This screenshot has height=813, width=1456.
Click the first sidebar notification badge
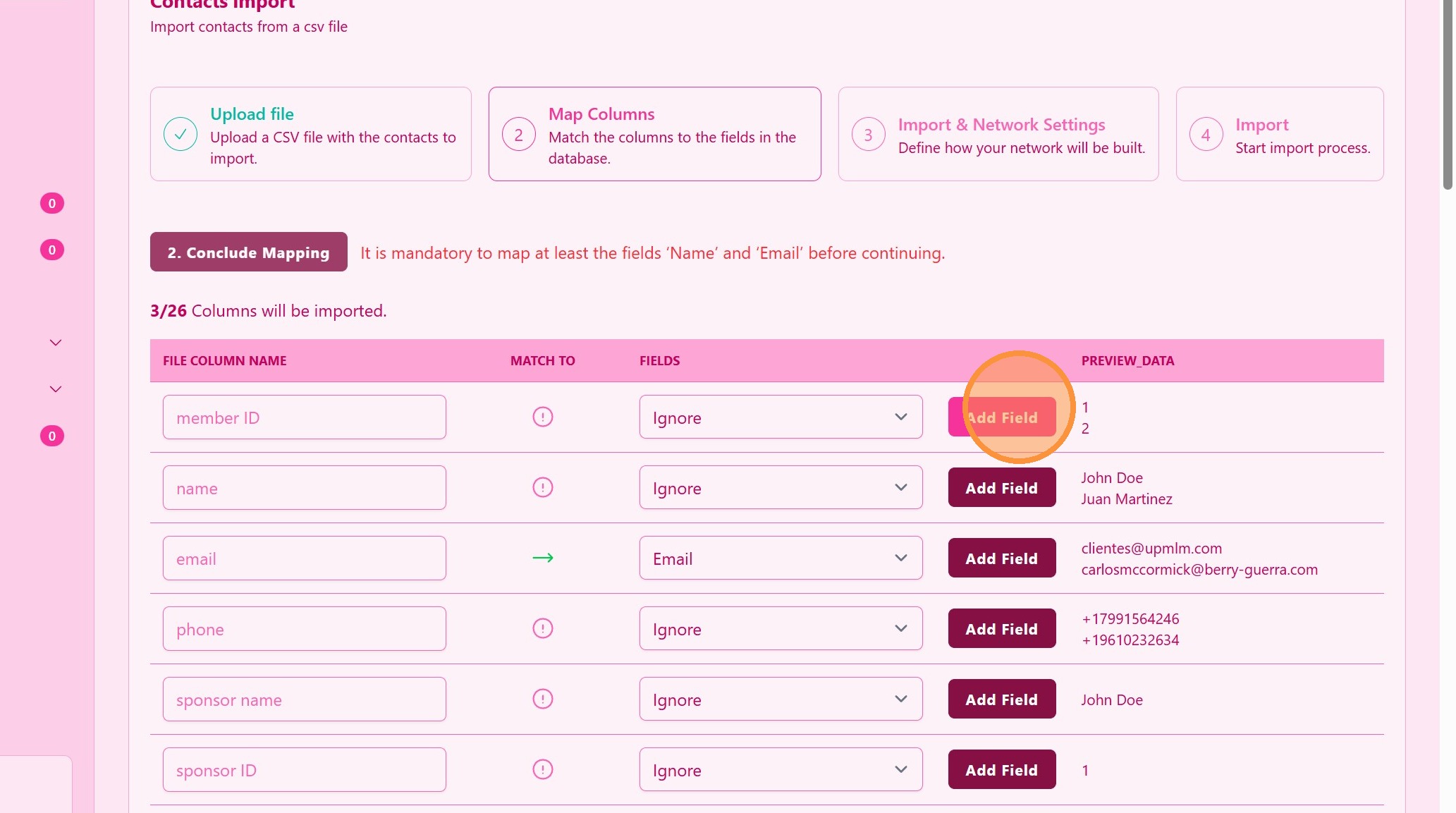51,203
